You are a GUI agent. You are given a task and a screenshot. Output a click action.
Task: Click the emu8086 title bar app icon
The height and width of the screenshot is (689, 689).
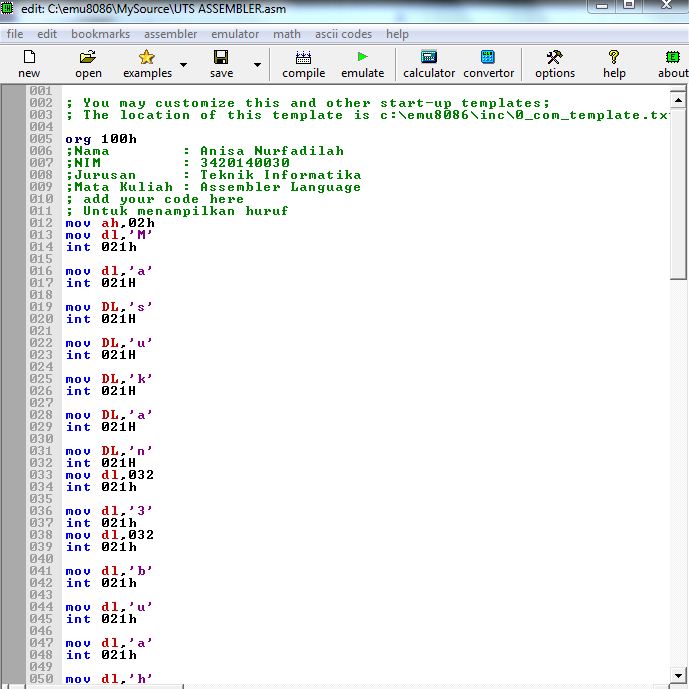(7, 7)
